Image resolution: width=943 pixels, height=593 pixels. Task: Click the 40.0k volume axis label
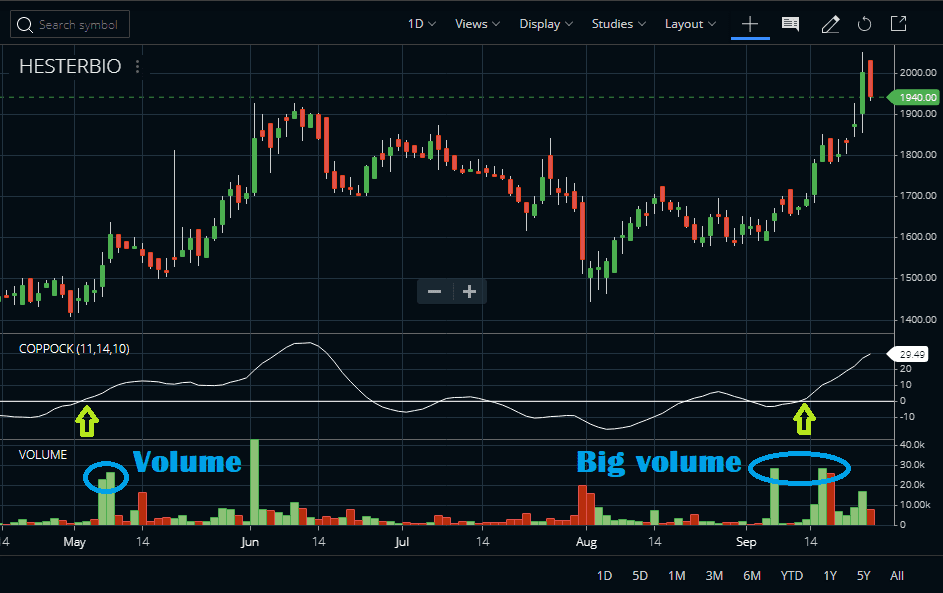click(912, 444)
